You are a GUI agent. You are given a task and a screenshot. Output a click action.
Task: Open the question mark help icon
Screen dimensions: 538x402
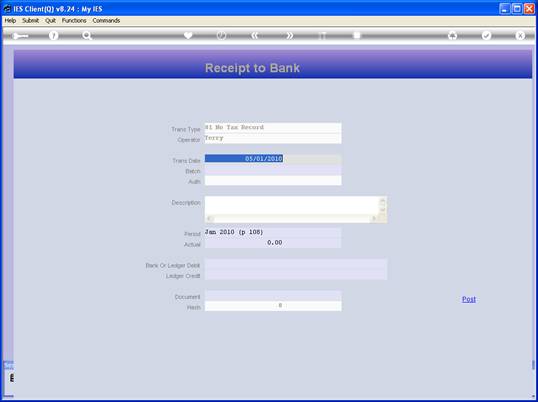tap(53, 36)
